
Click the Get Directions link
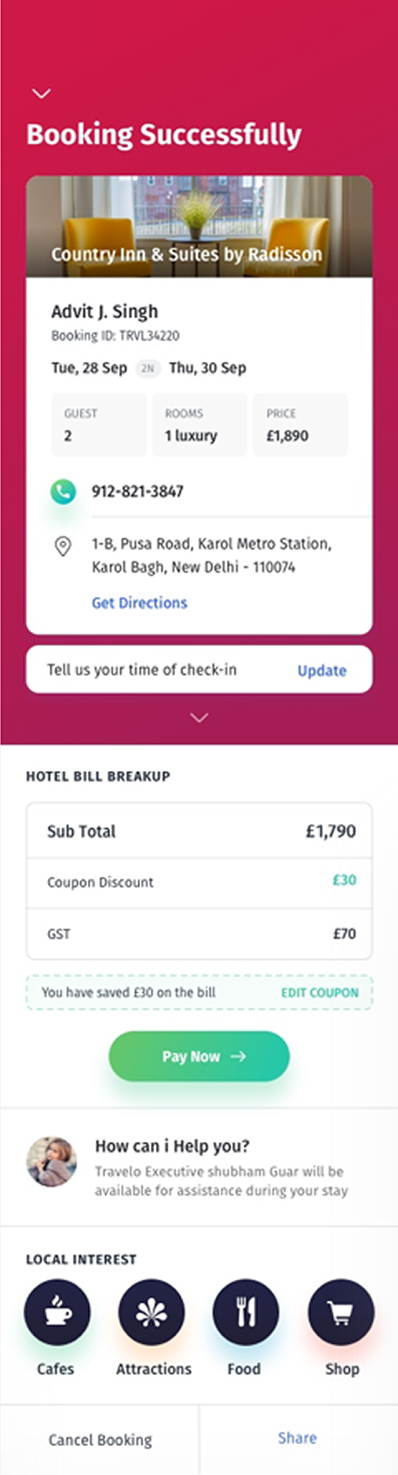click(139, 603)
